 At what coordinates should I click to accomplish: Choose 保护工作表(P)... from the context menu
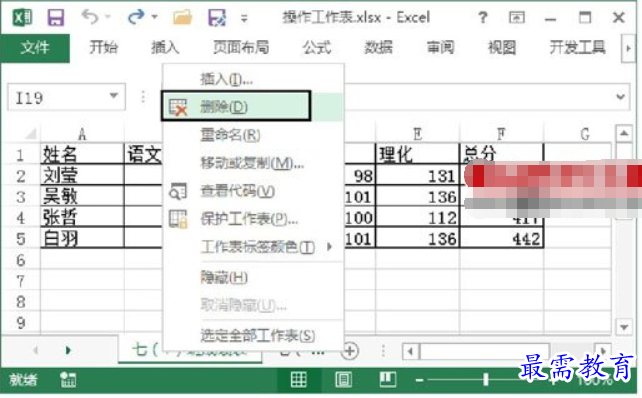[252, 219]
